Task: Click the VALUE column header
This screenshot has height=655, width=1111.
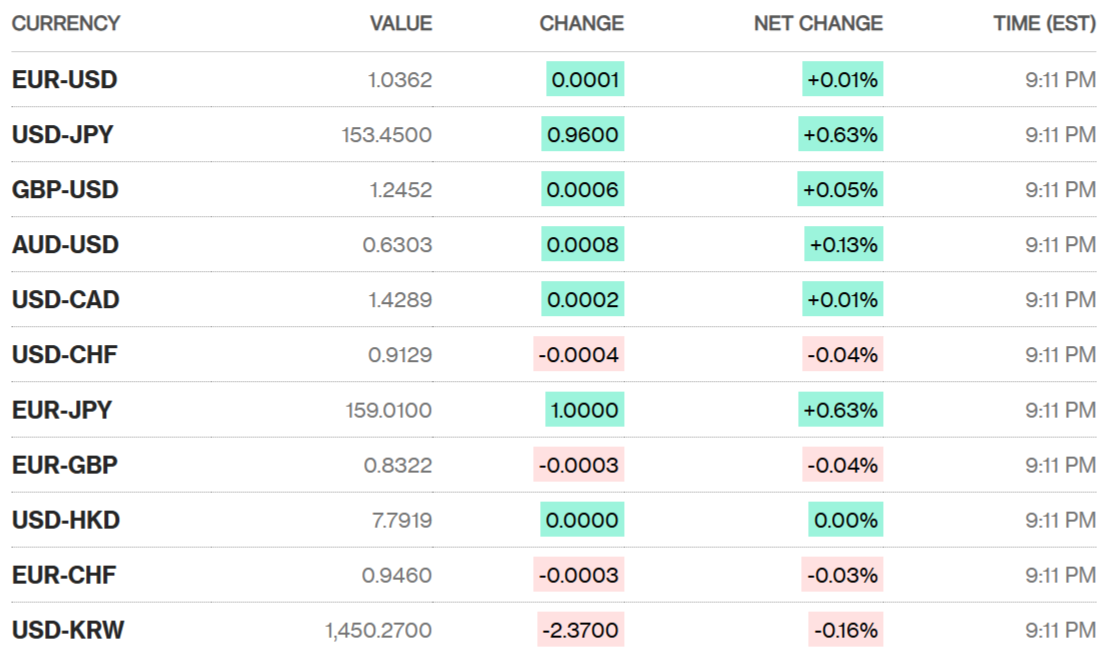Action: 401,23
